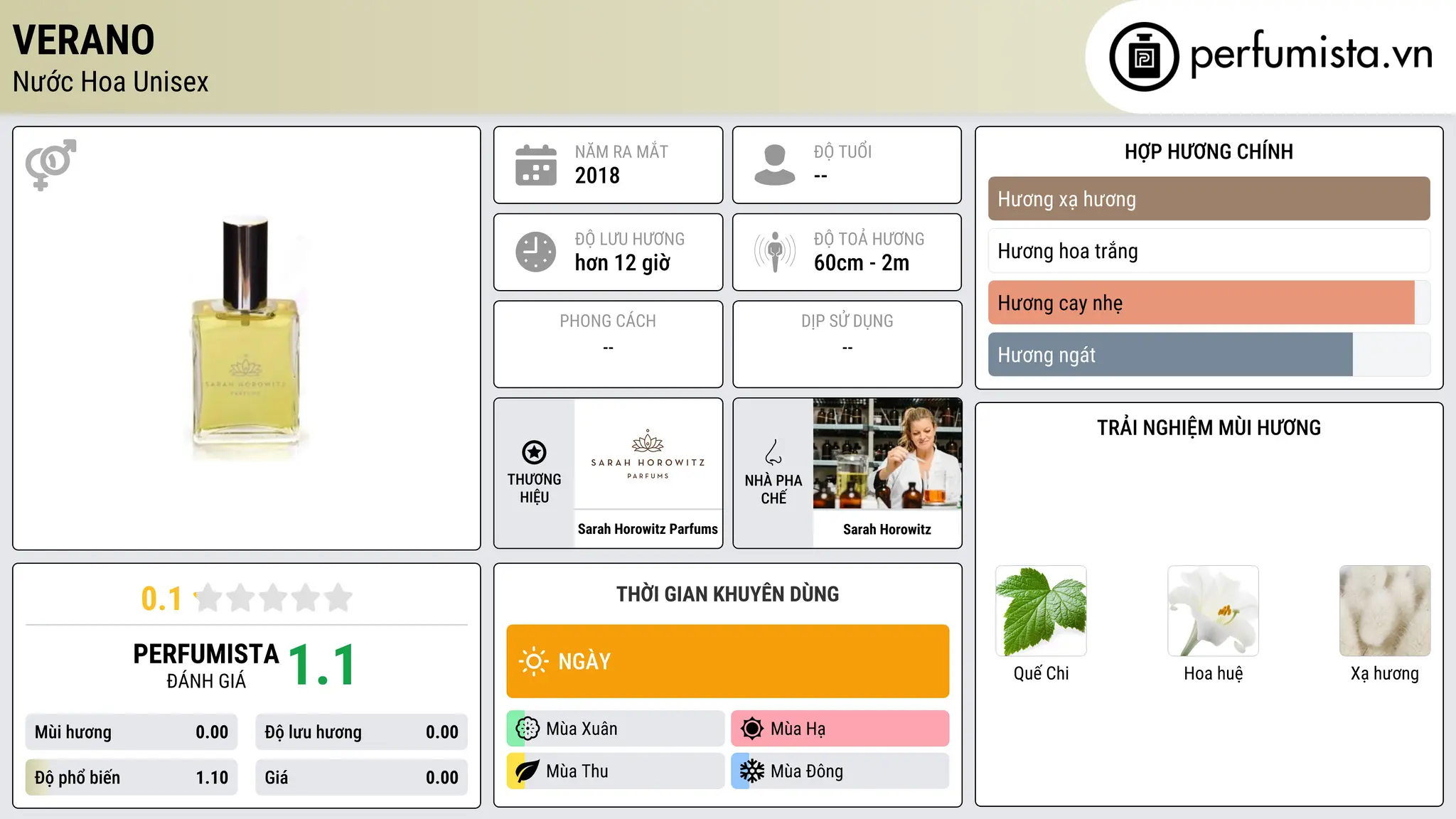Viewport: 1456px width, 819px height.
Task: Click the THỜI GIAN KHUYÊN DÙNG heading
Action: 727,594
